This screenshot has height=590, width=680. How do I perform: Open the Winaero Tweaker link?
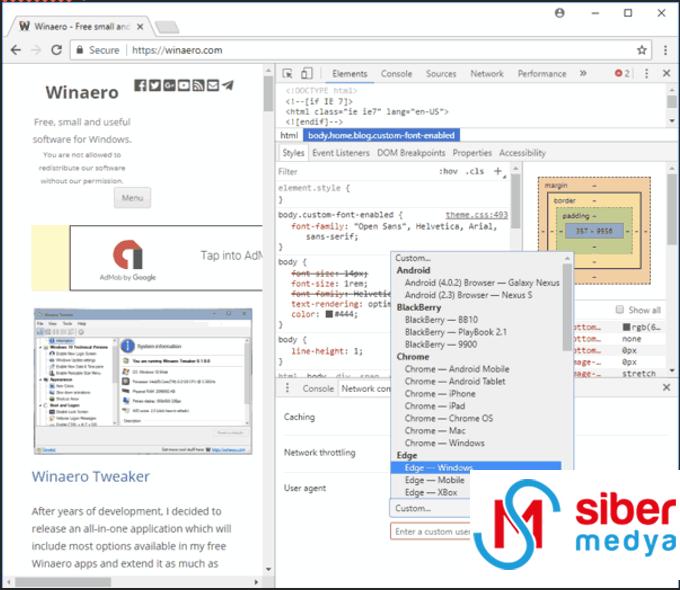pyautogui.click(x=90, y=477)
